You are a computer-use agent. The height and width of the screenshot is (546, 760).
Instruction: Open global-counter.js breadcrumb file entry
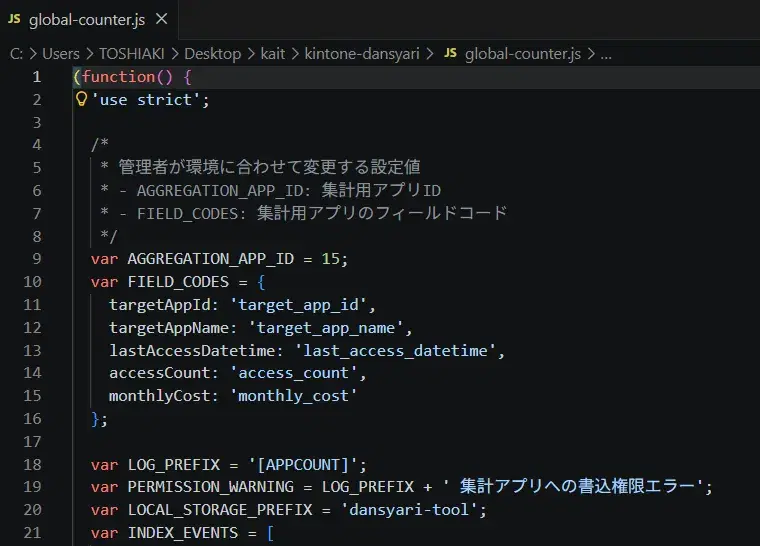[522, 53]
